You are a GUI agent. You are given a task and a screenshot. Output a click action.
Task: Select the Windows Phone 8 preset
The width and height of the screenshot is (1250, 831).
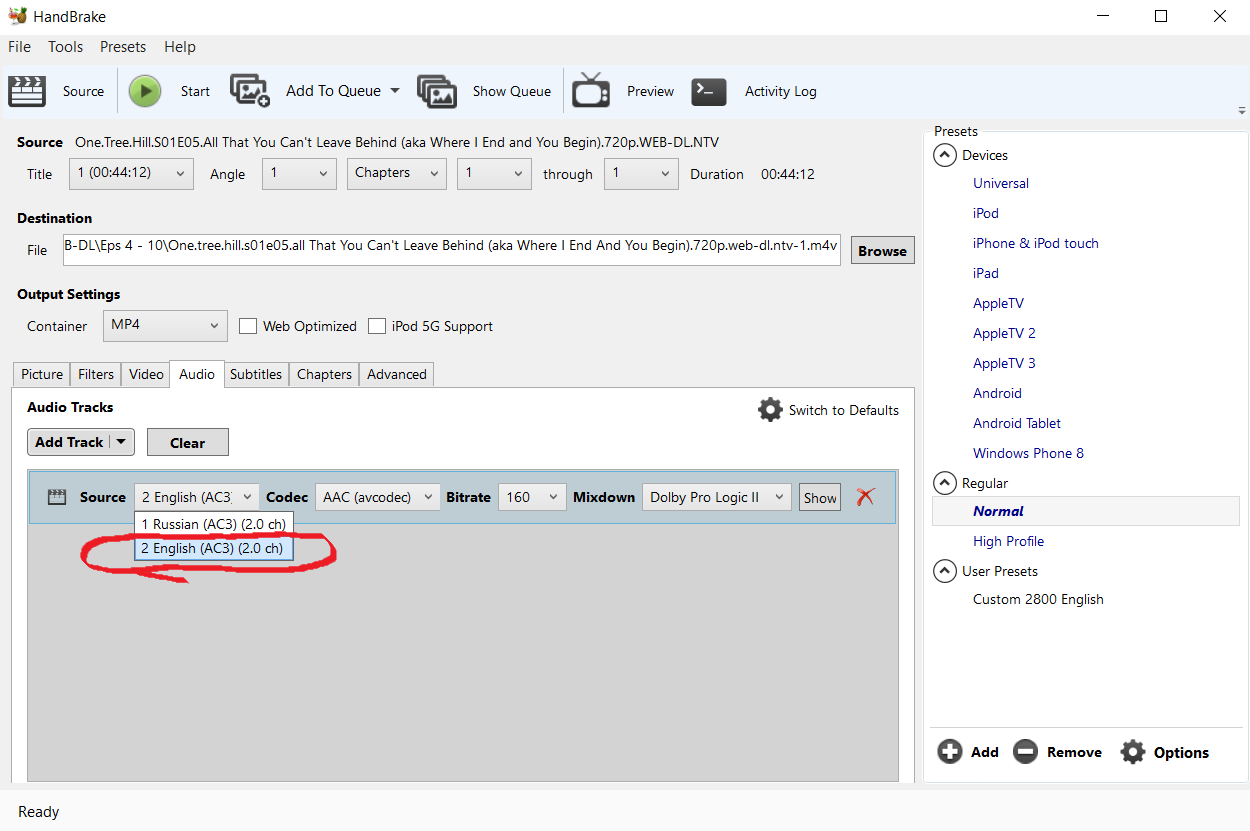[1028, 453]
